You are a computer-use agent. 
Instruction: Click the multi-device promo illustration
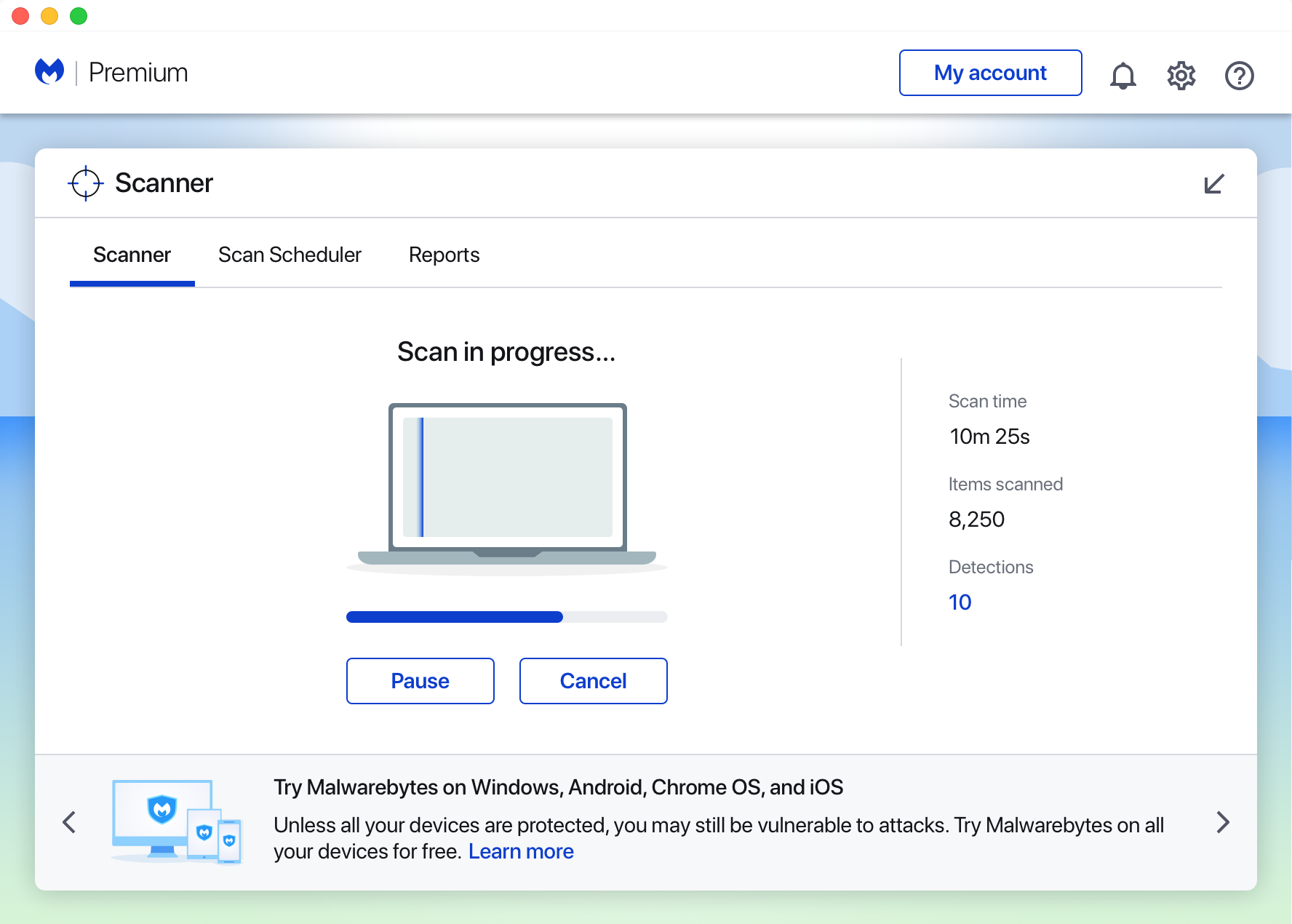pyautogui.click(x=177, y=821)
